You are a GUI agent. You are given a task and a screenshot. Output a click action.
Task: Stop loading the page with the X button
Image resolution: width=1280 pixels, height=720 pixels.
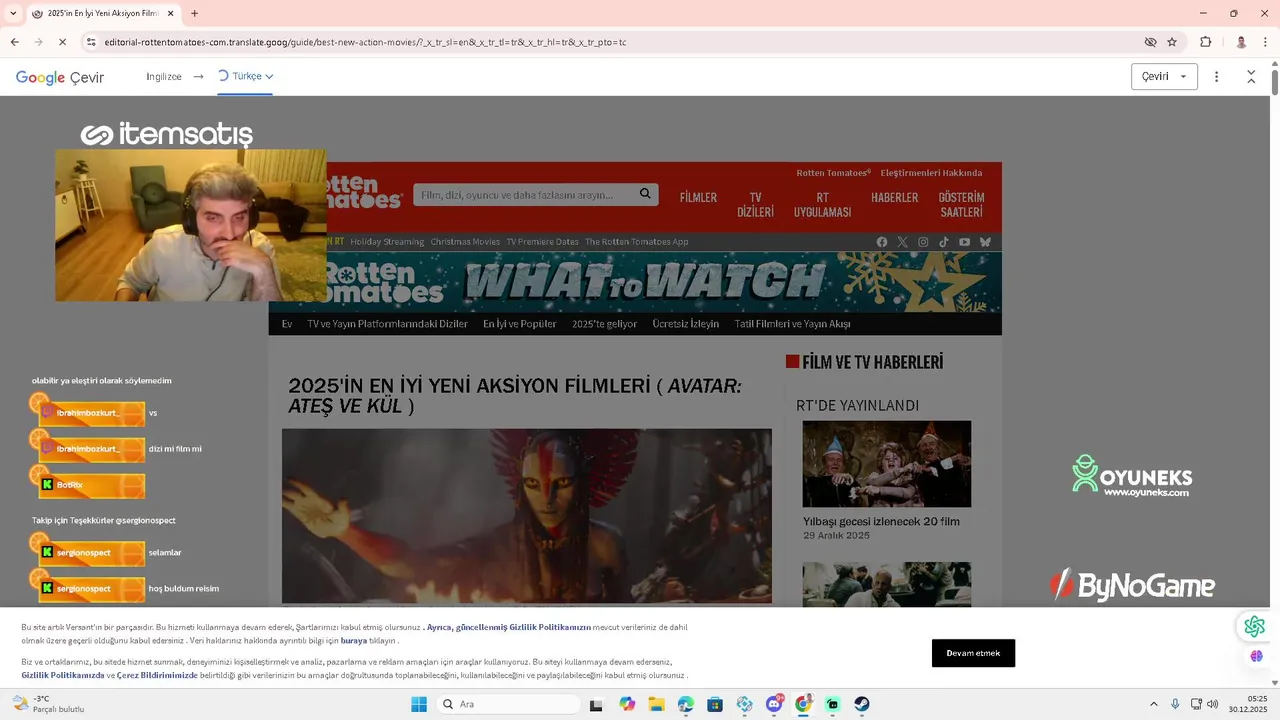pyautogui.click(x=61, y=42)
